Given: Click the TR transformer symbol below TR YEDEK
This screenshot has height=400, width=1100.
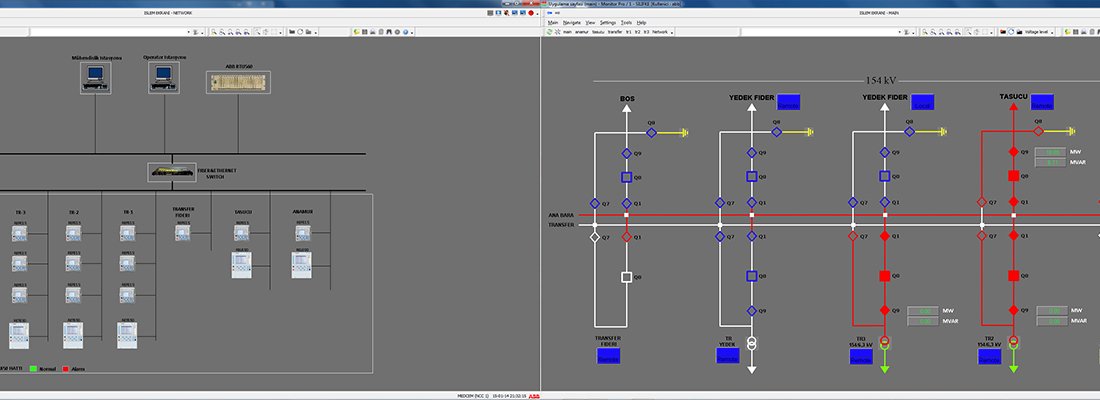Looking at the screenshot, I should (752, 342).
